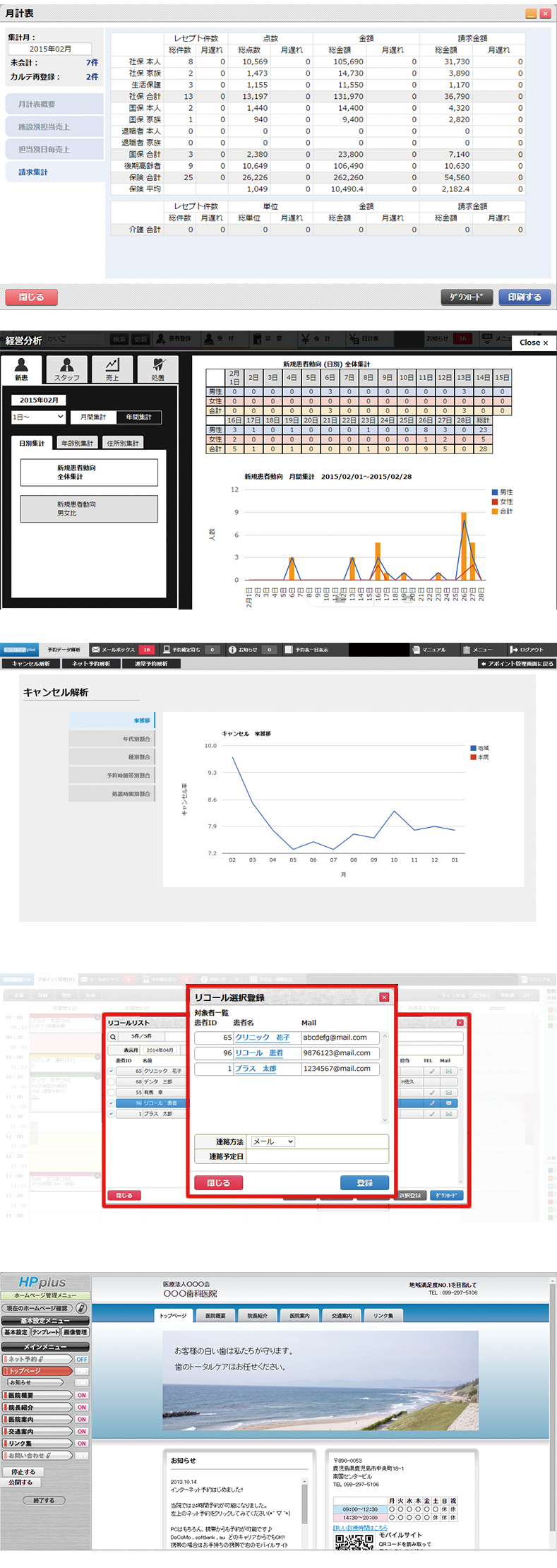Select the 処置 tooth treatment icon
The image size is (557, 1568).
[x=158, y=369]
